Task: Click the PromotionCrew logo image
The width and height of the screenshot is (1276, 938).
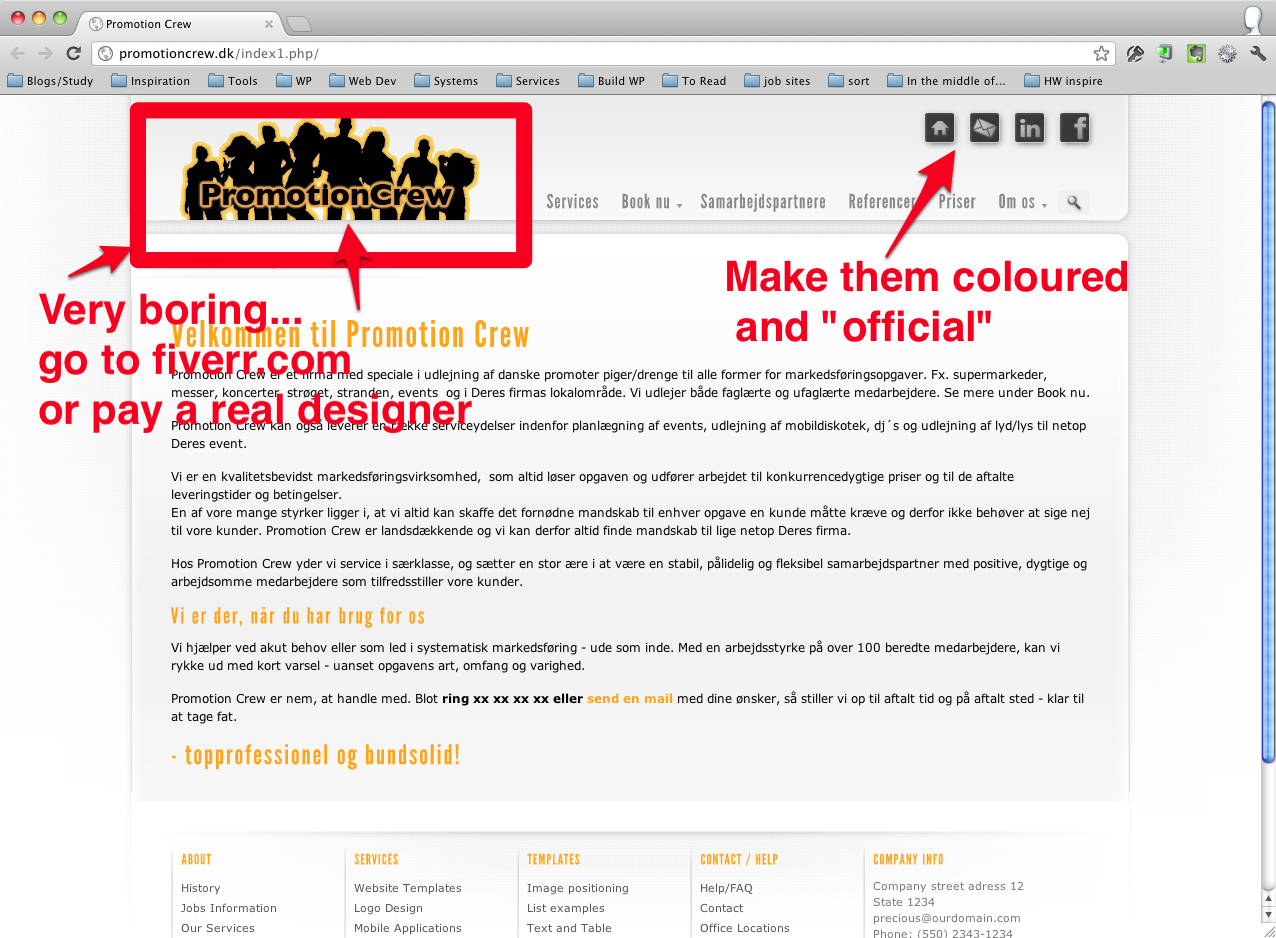Action: coord(331,170)
